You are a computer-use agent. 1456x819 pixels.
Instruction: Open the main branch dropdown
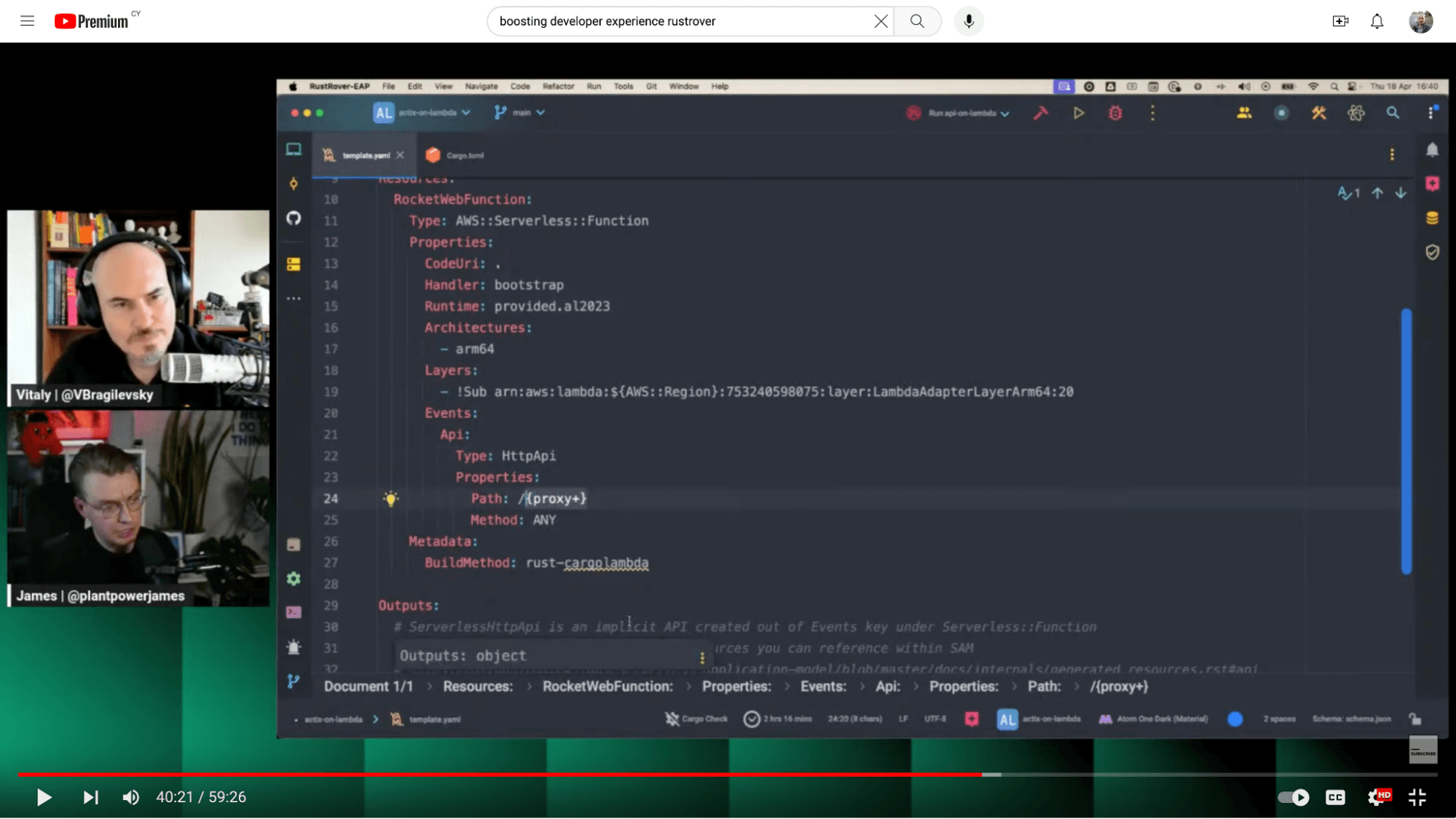(x=520, y=113)
